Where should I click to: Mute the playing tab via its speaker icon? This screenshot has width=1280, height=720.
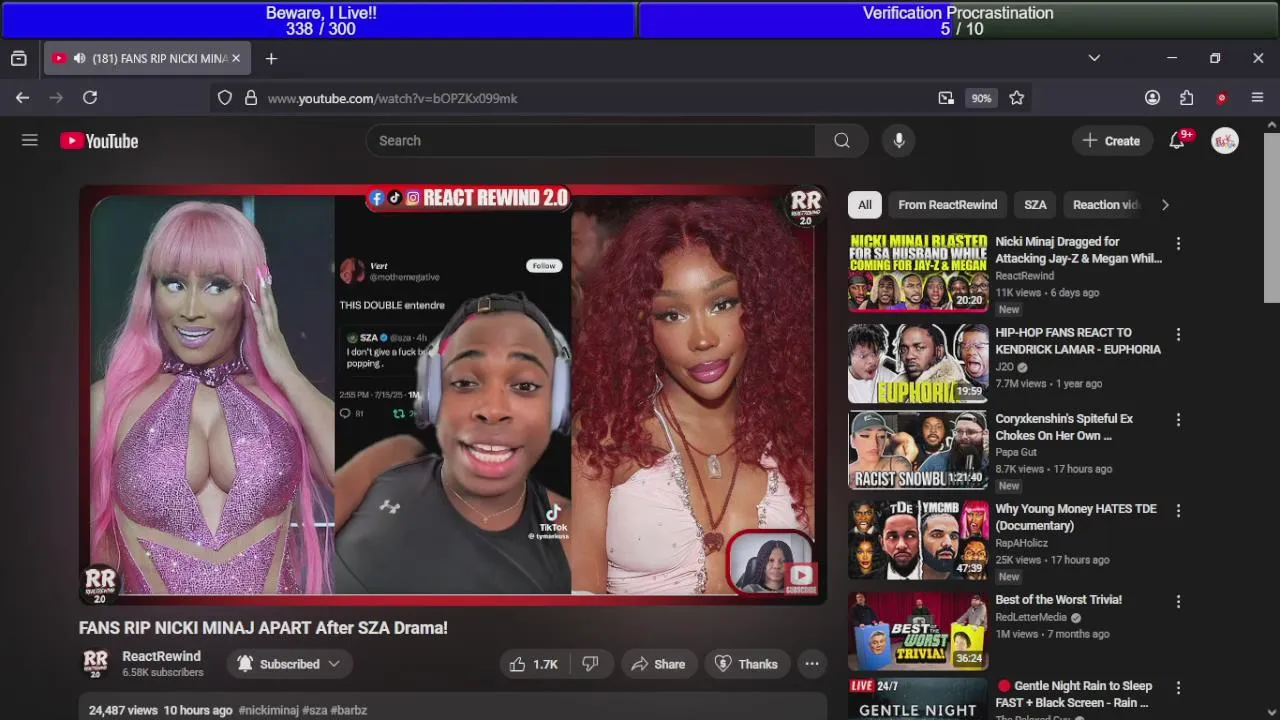pos(79,58)
